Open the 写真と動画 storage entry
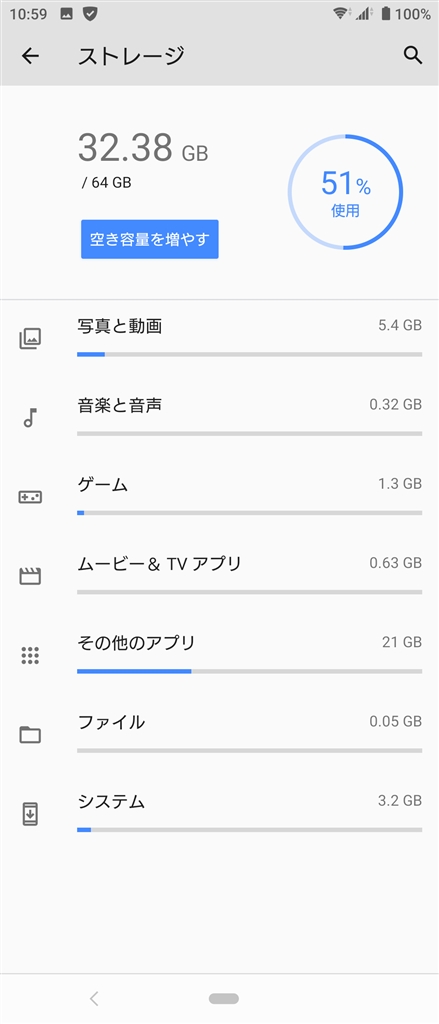The width and height of the screenshot is (439, 1024). (x=220, y=338)
